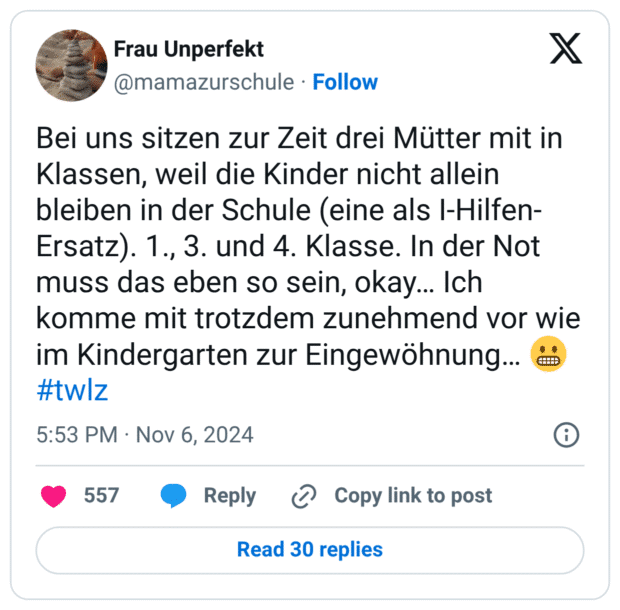Screen dimensions: 620x610
Task: Select the Copy link to post label
Action: pos(413,496)
